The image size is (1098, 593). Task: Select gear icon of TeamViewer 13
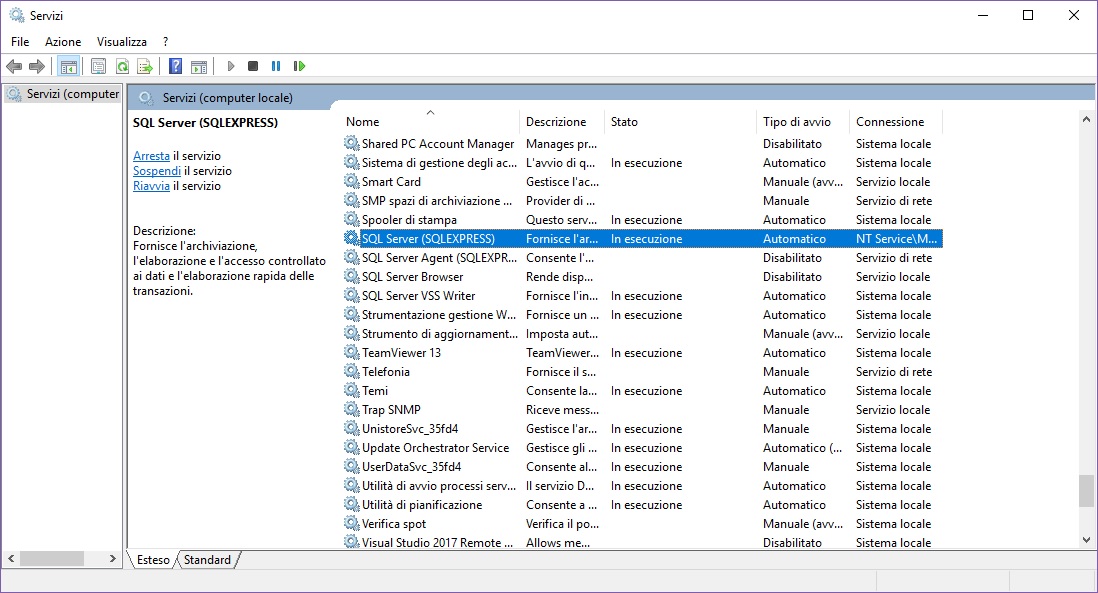tap(352, 352)
